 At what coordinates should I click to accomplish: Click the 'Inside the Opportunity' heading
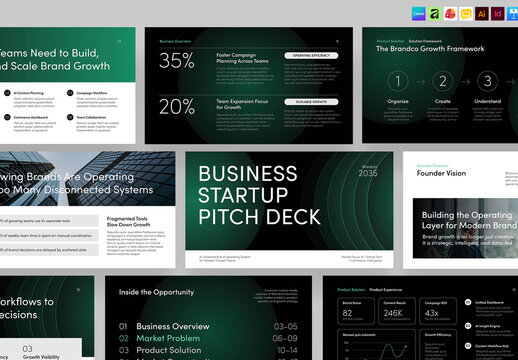pyautogui.click(x=156, y=292)
